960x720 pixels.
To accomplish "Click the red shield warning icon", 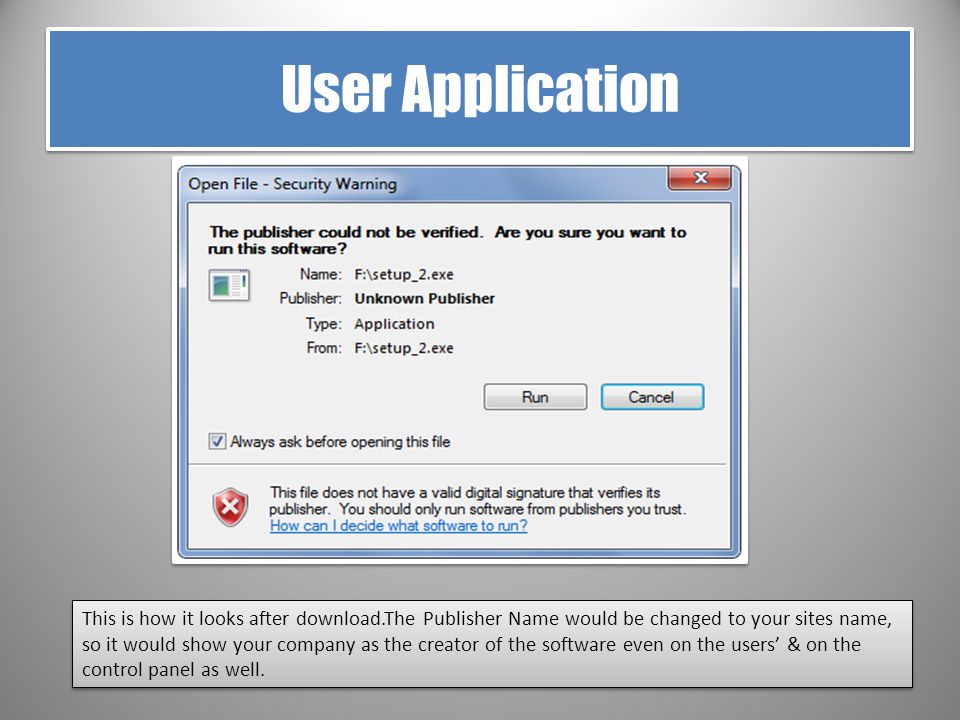I will click(x=230, y=506).
